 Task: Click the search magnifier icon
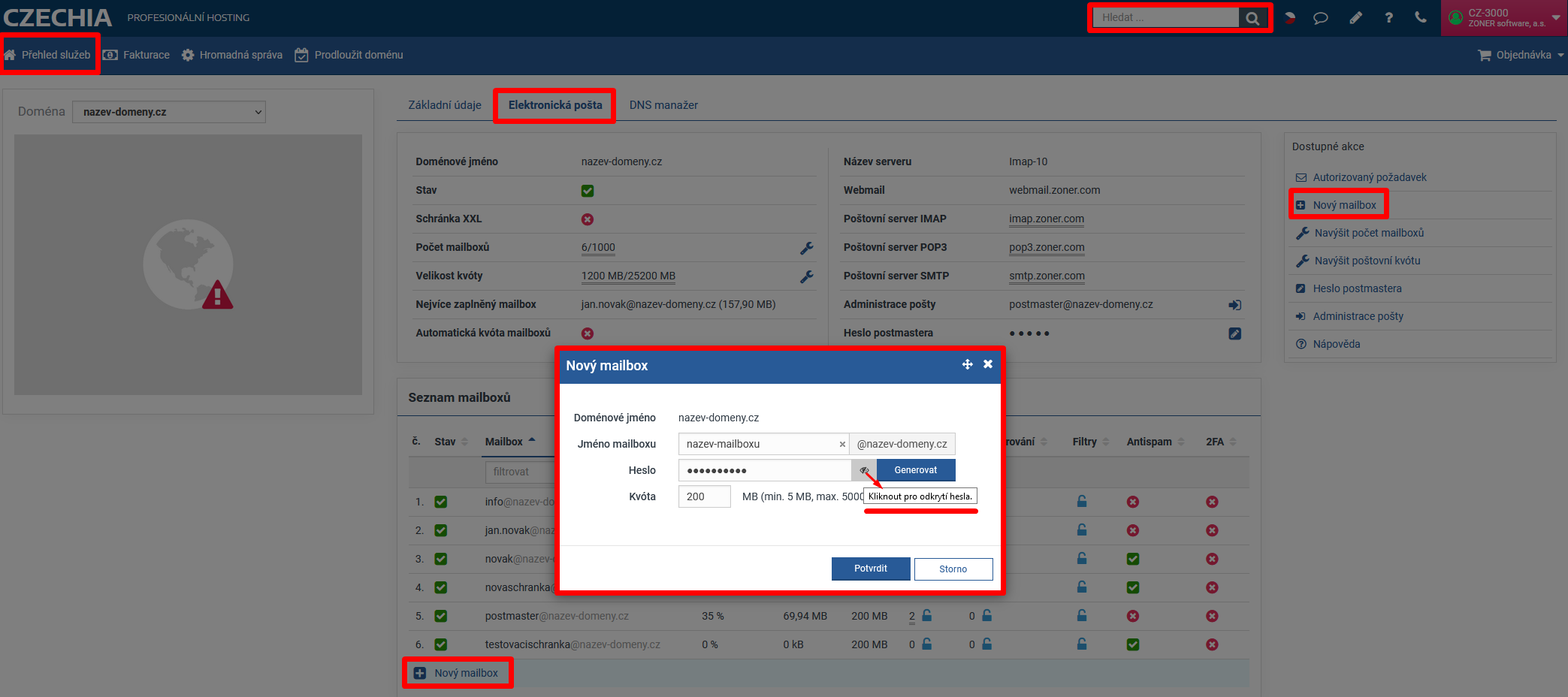(1252, 18)
